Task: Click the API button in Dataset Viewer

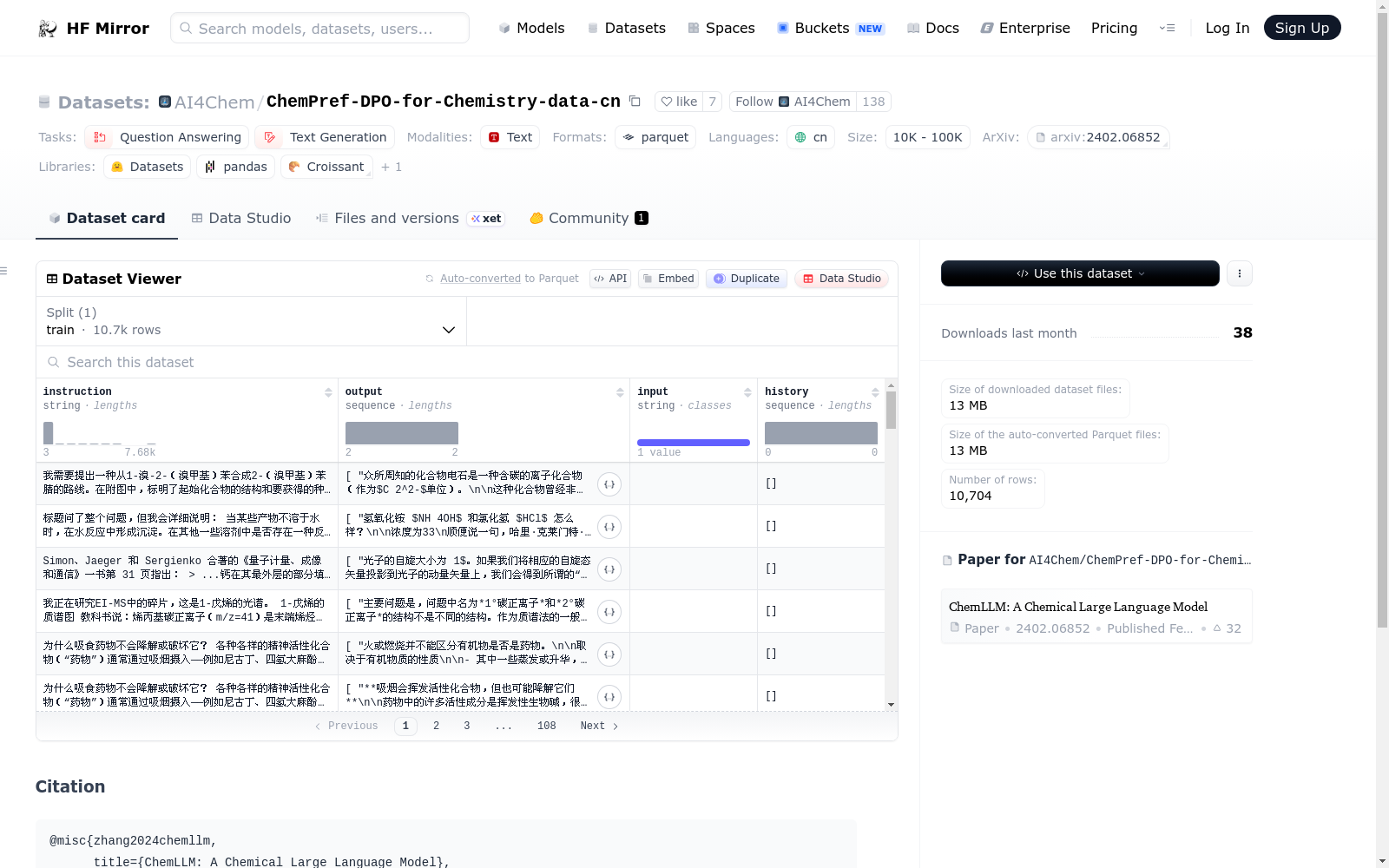Action: [x=610, y=279]
